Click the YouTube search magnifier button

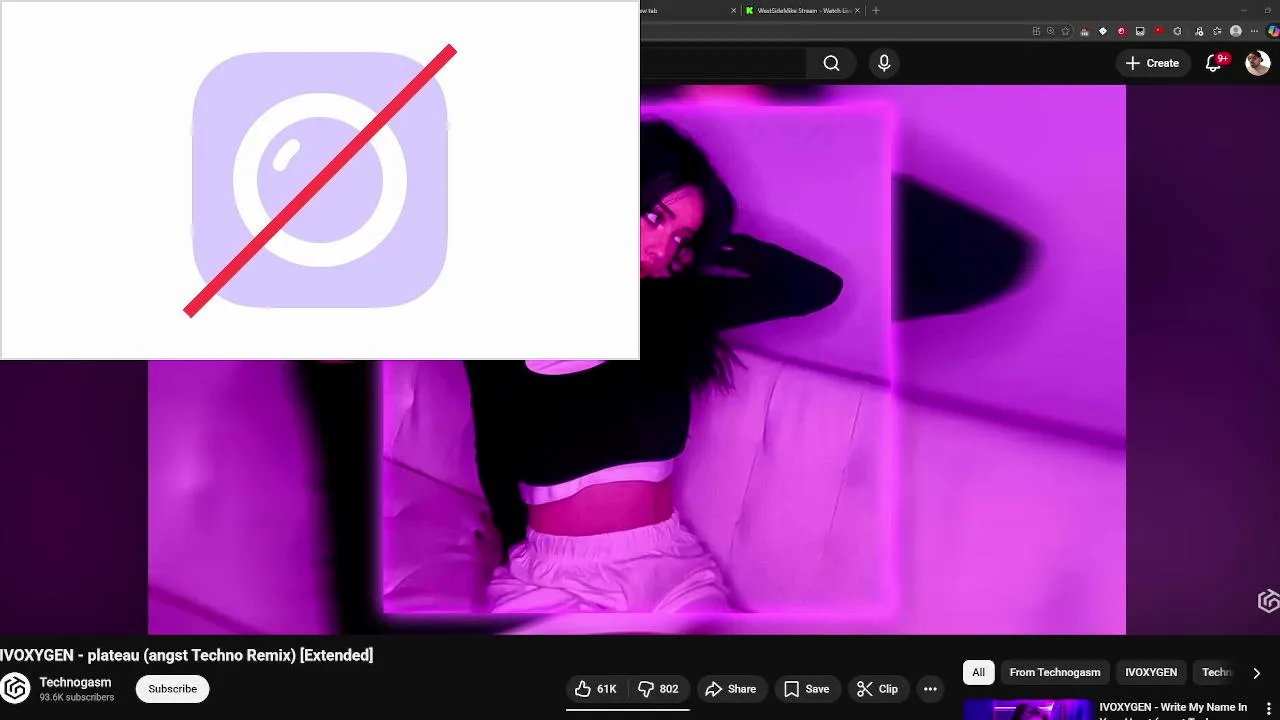tap(831, 63)
